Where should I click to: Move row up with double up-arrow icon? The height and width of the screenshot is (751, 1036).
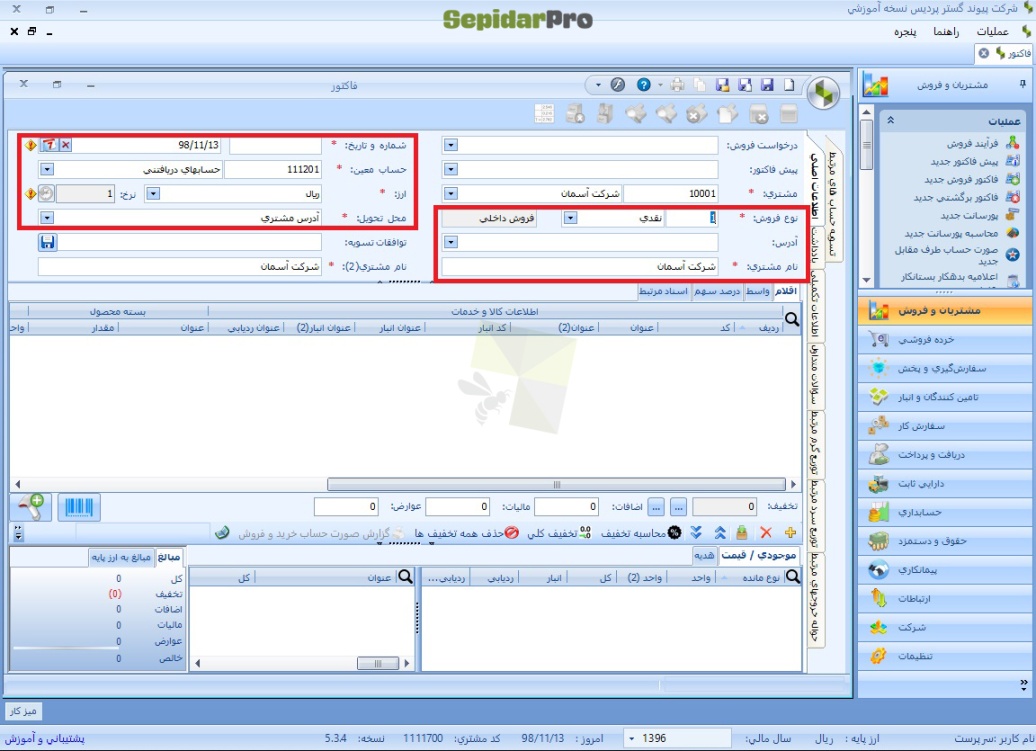[x=720, y=532]
